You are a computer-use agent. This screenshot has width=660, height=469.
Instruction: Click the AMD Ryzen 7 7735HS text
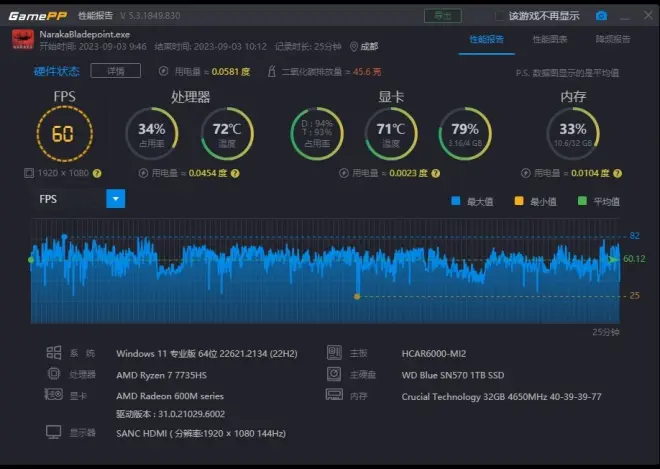(162, 375)
